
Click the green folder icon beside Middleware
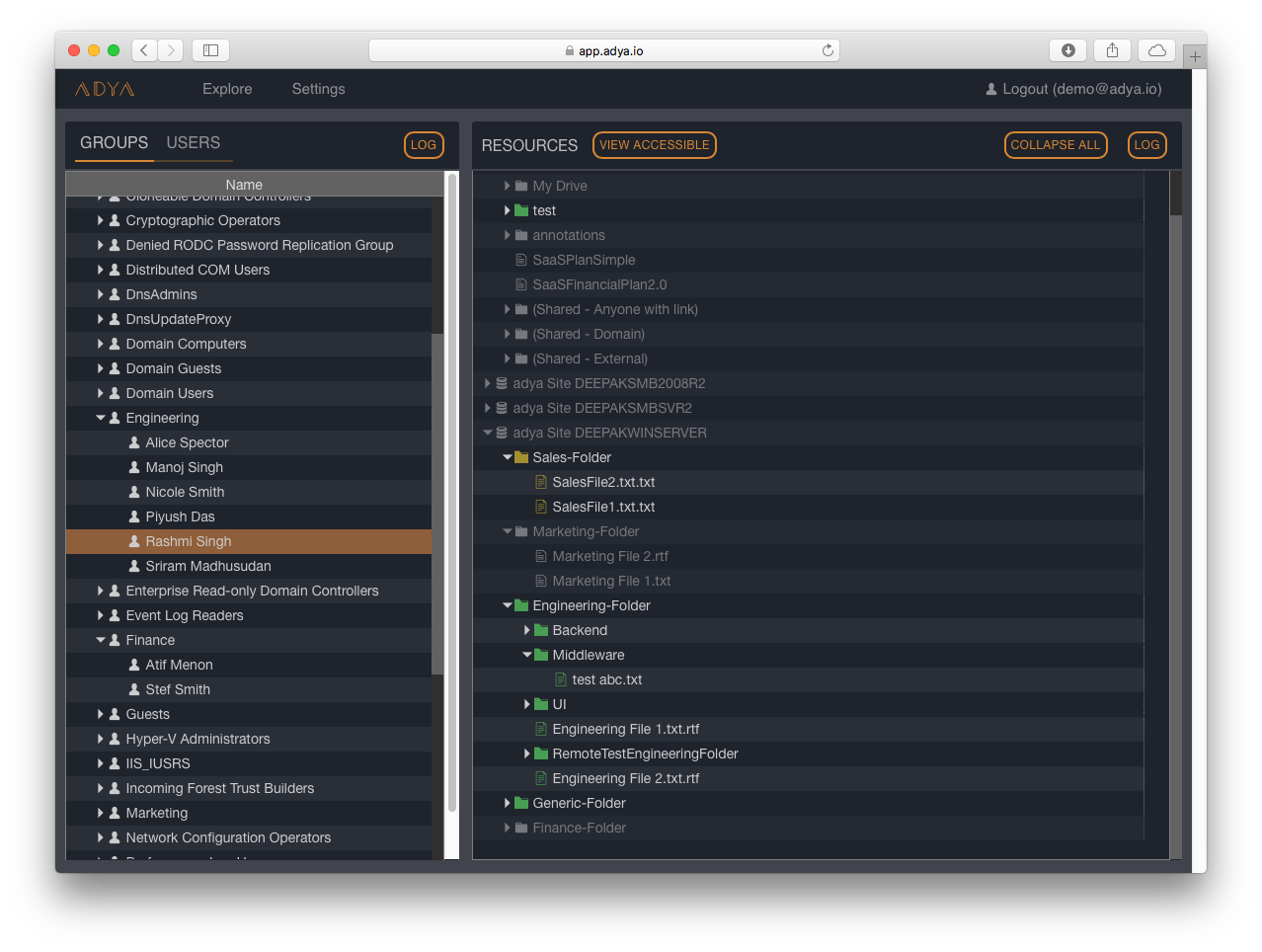pyautogui.click(x=540, y=655)
